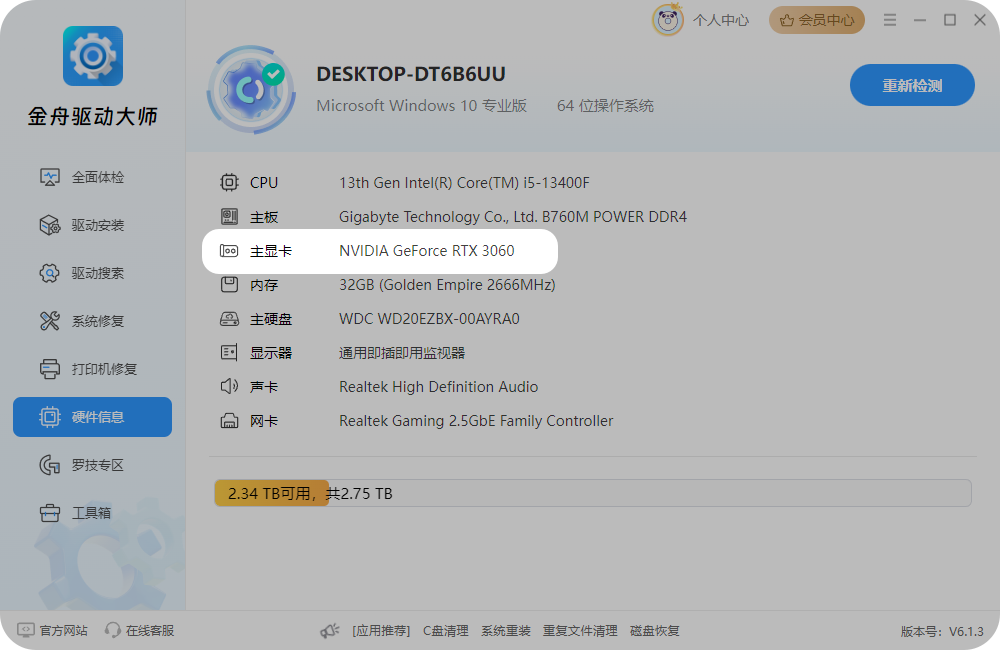
Task: Open 在线客服 support link
Action: coord(140,630)
